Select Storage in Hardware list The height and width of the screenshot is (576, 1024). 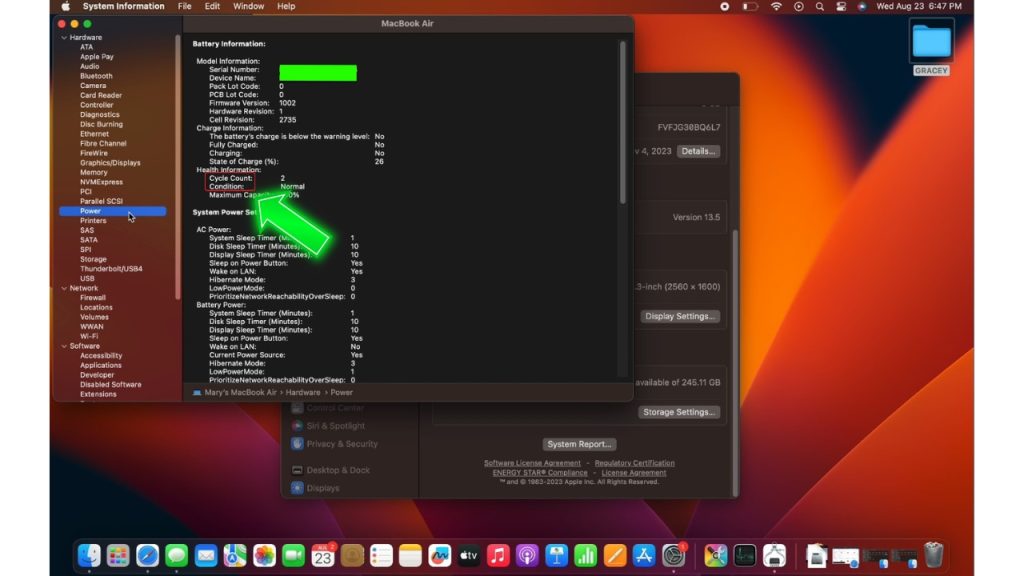click(93, 259)
